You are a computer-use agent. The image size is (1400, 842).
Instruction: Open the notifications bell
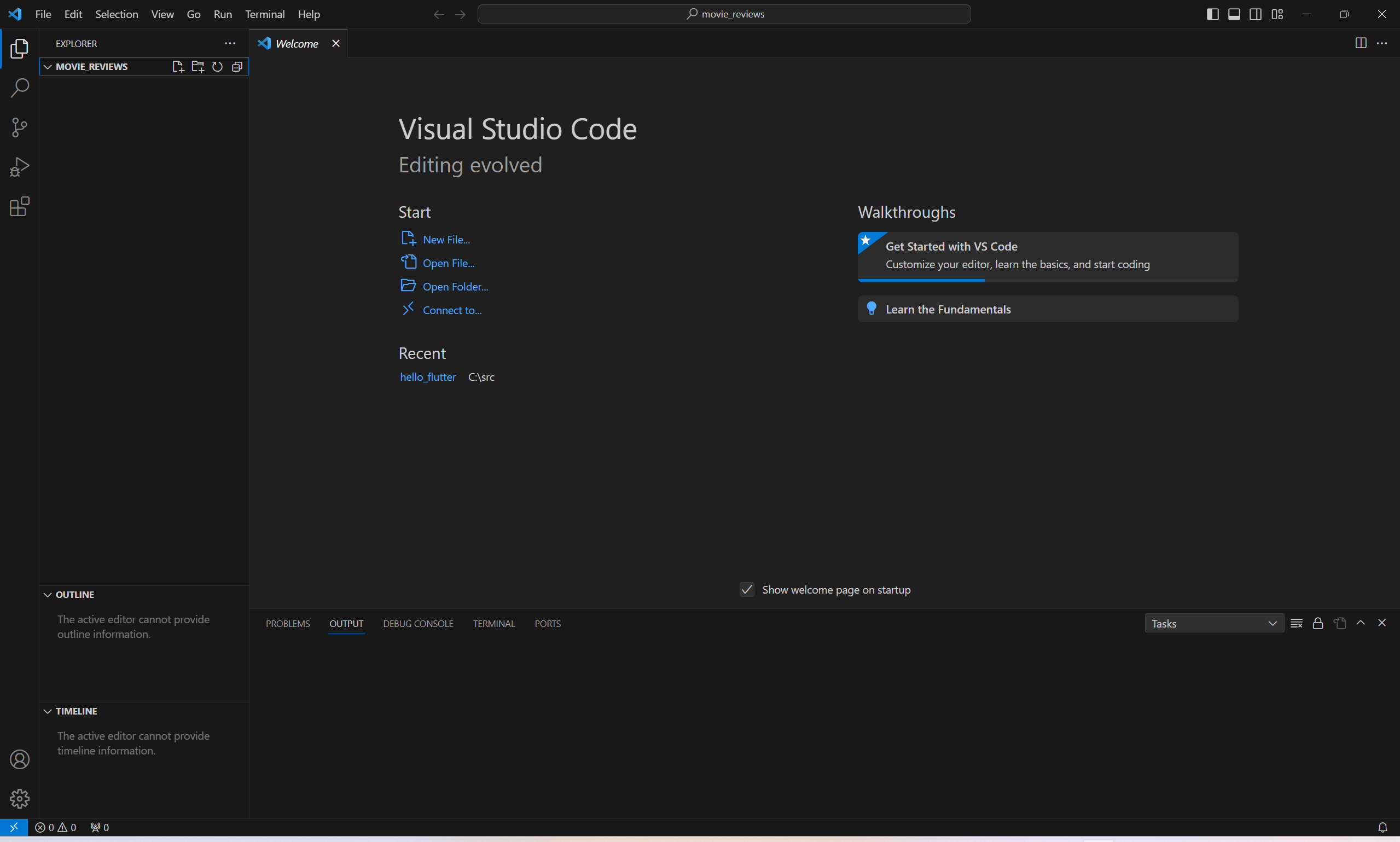pos(1382,827)
